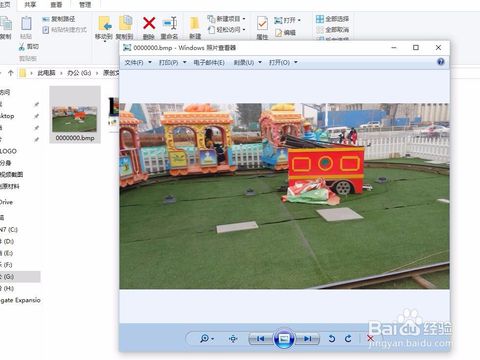Click the up arrow in Explorer address bar
Image resolution: width=480 pixels, height=360 pixels.
click(x=10, y=73)
